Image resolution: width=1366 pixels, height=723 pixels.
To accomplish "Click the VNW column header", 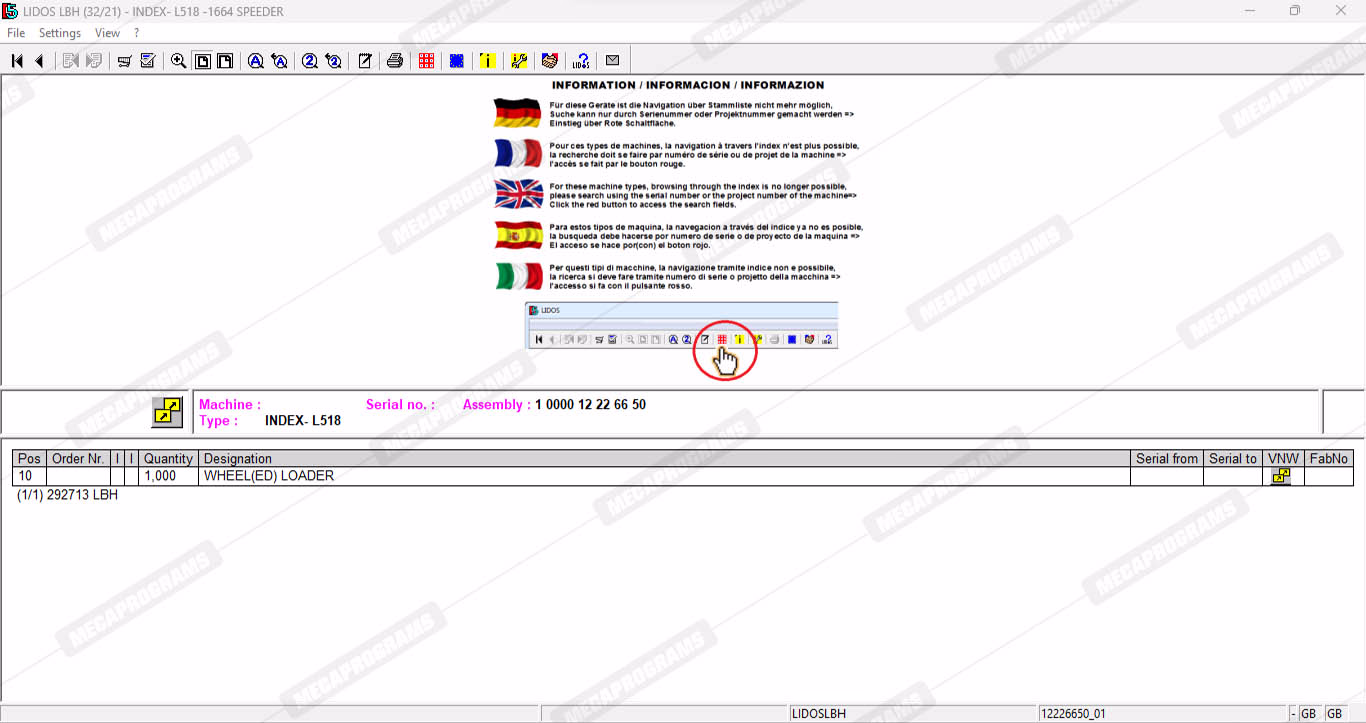I will 1283,459.
